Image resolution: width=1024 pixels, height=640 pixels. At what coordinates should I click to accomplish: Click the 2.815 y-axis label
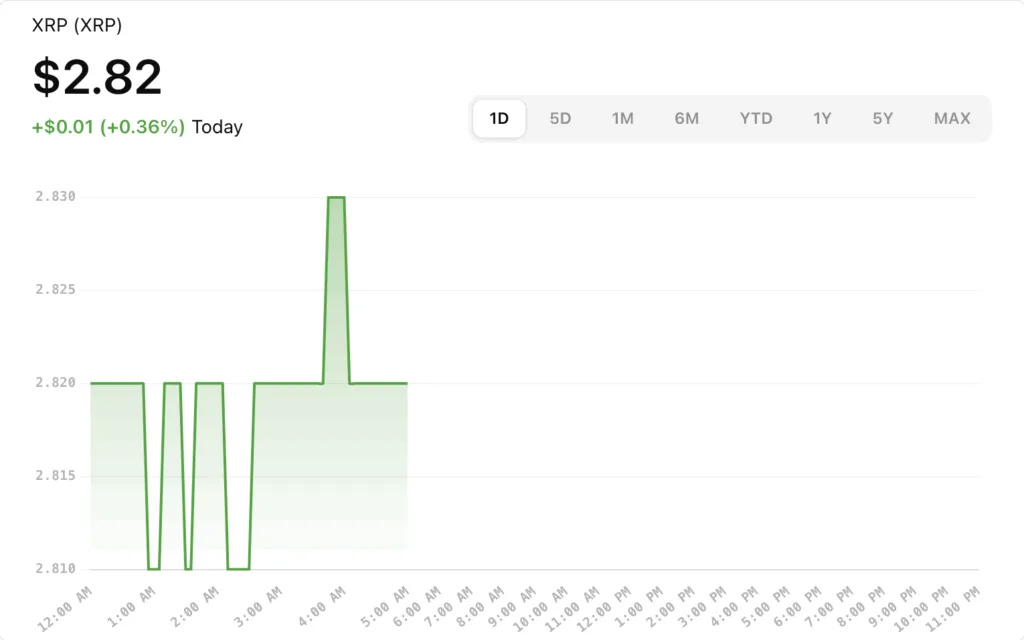[x=56, y=475]
